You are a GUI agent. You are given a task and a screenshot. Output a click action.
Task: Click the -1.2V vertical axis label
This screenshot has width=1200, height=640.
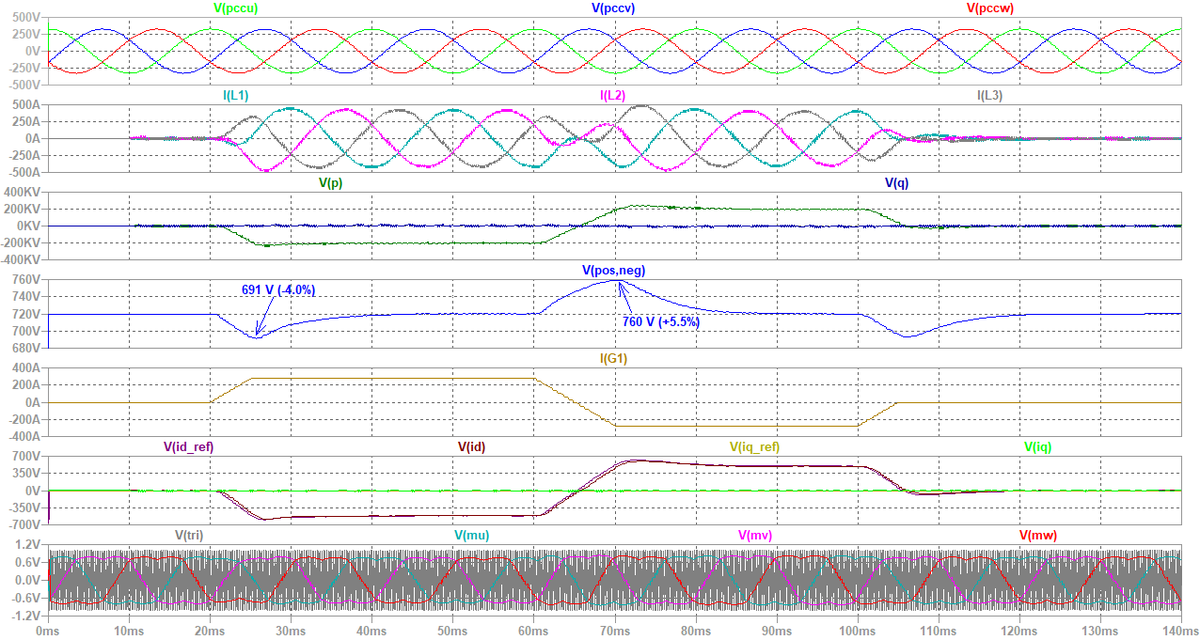26,616
